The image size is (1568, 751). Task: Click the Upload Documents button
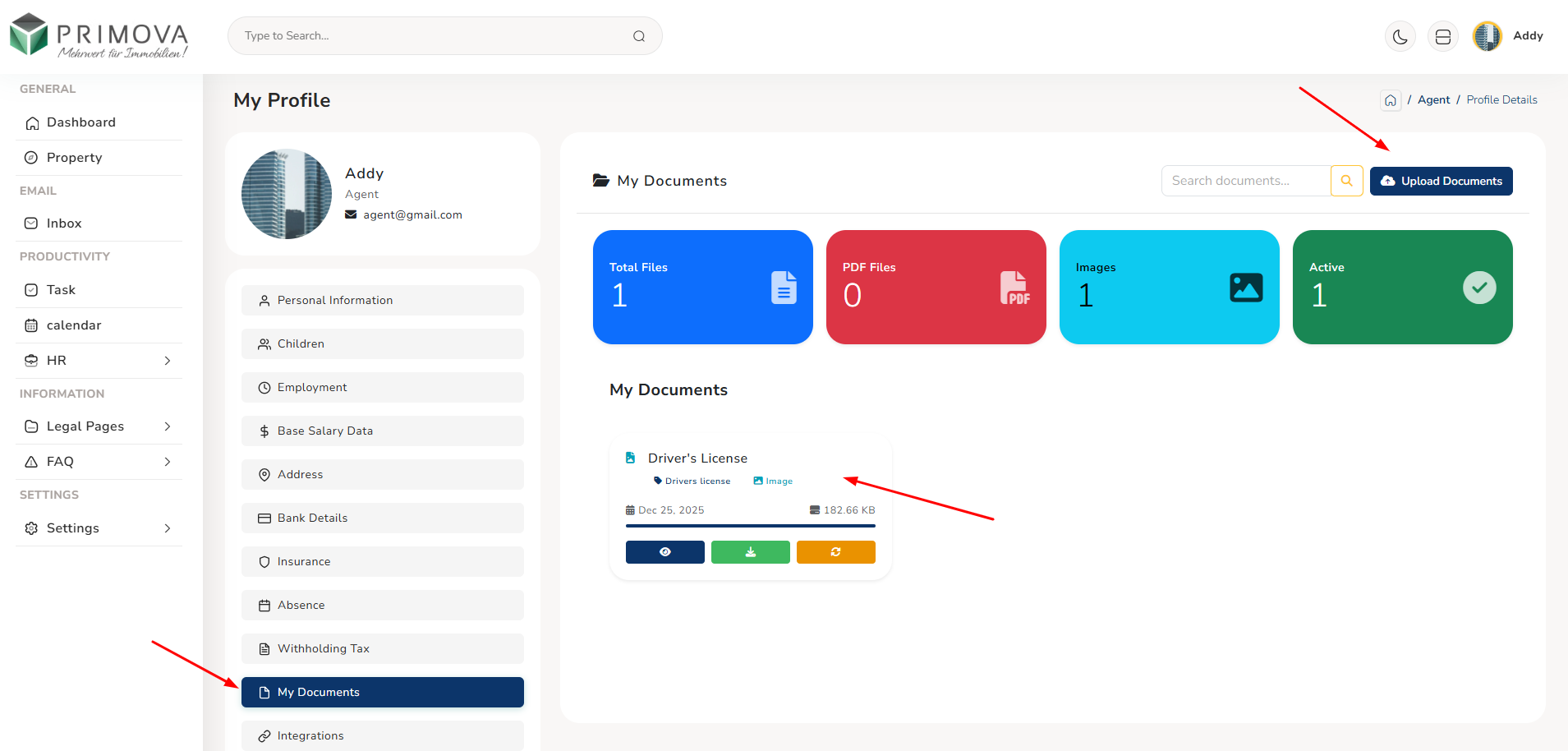[x=1441, y=181]
